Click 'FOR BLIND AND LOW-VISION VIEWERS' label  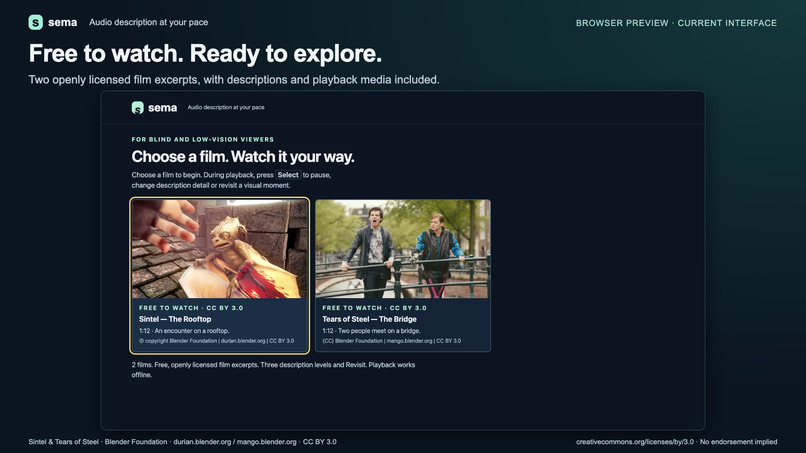(203, 139)
